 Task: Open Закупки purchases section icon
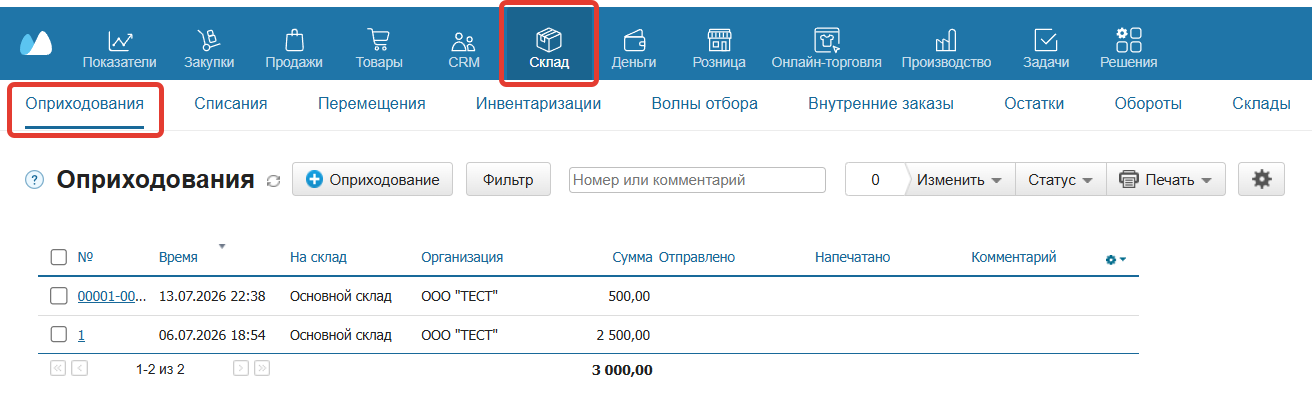[209, 41]
